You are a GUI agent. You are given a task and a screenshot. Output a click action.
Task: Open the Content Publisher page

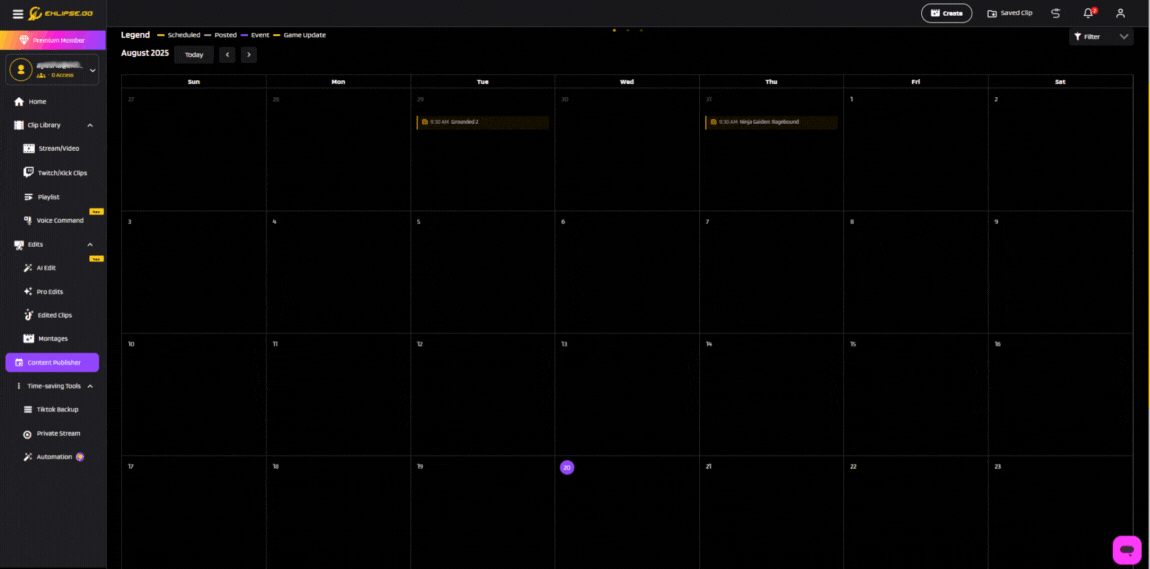click(x=52, y=362)
